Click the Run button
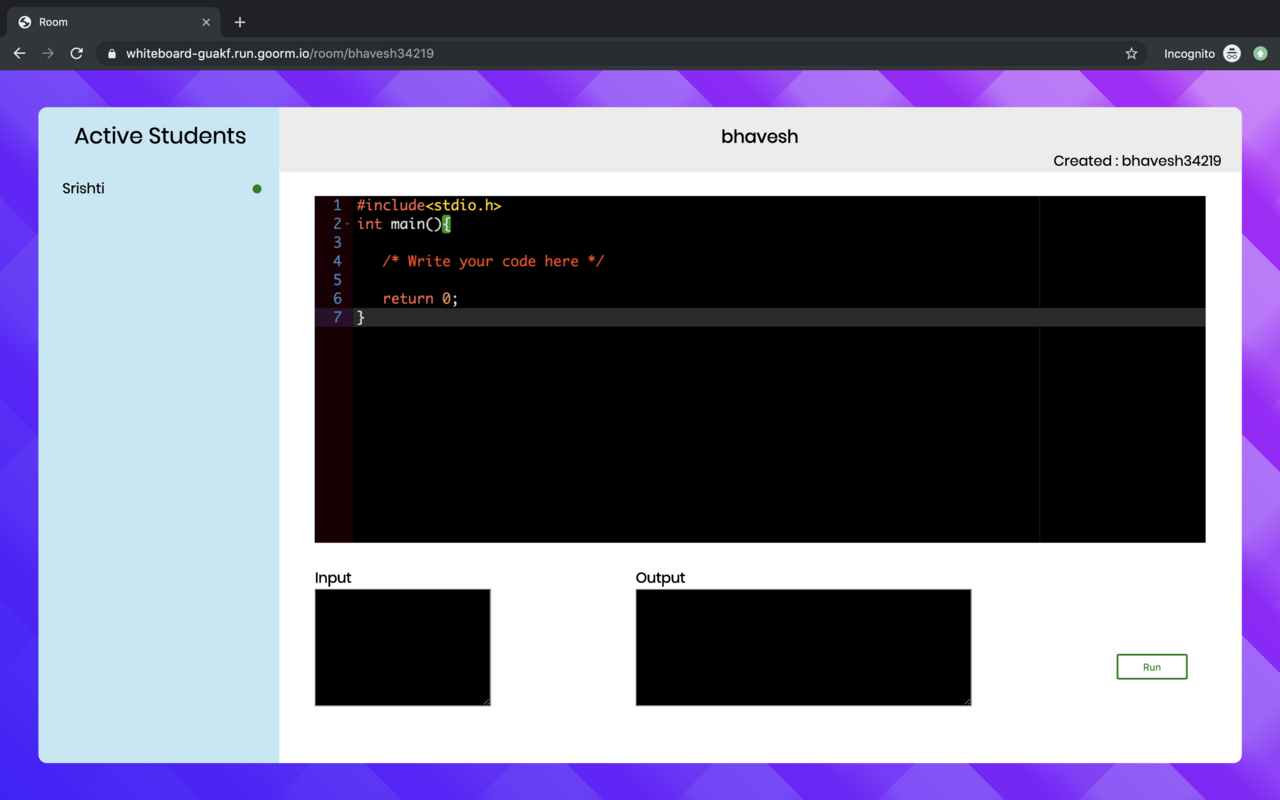Image resolution: width=1280 pixels, height=800 pixels. point(1152,667)
